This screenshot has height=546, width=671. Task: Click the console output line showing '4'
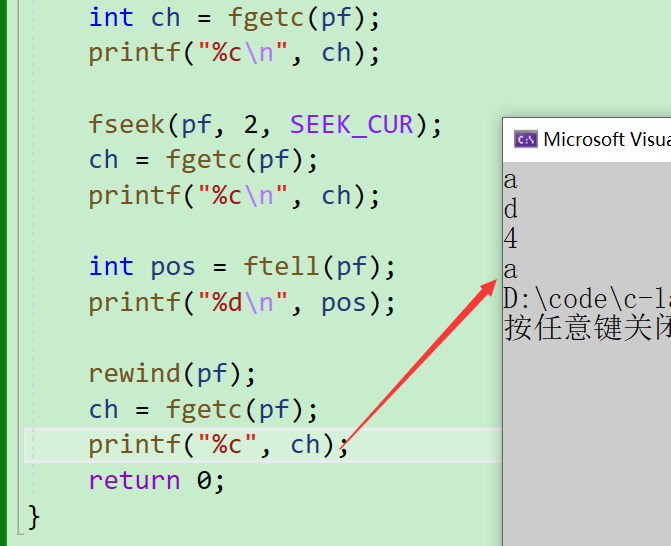tap(511, 238)
